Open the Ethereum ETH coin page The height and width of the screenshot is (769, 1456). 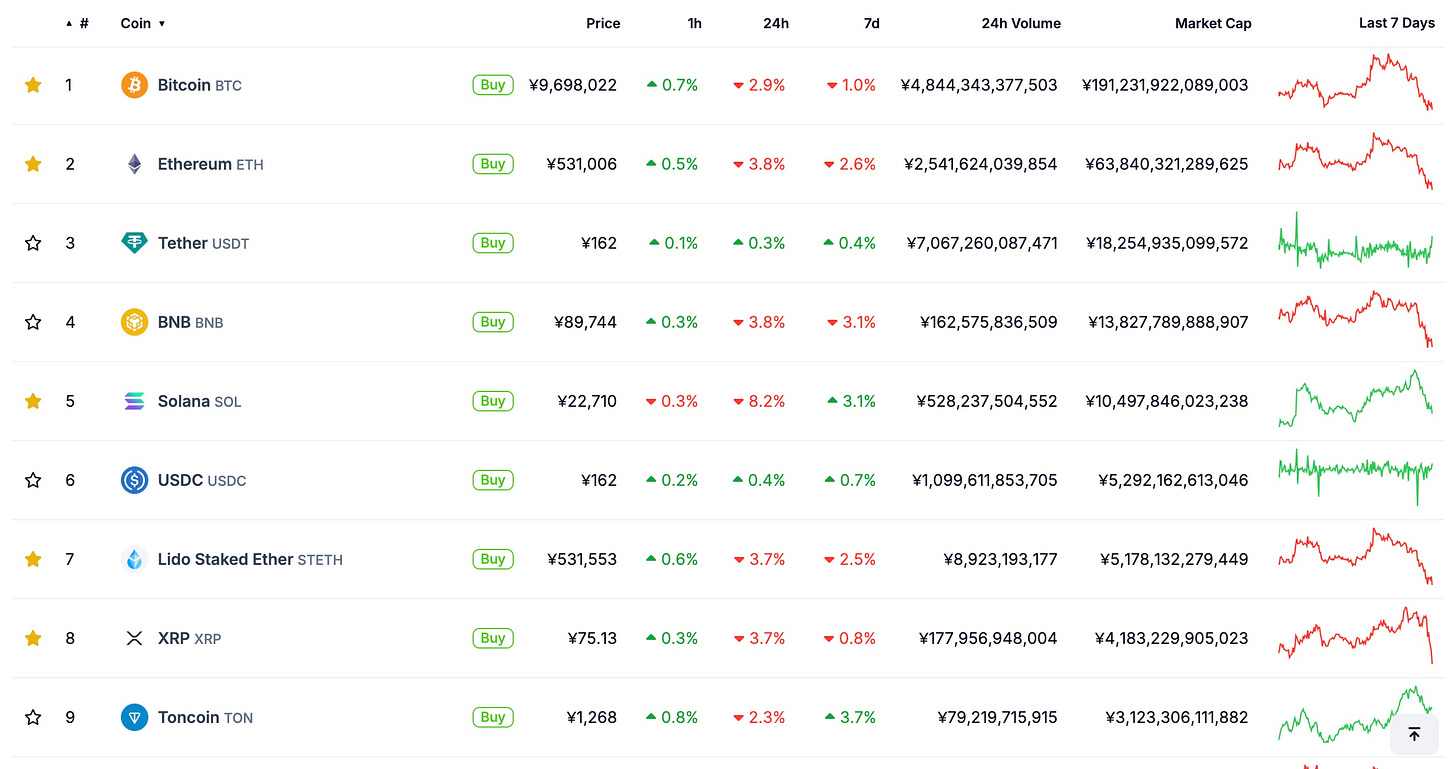(x=211, y=164)
